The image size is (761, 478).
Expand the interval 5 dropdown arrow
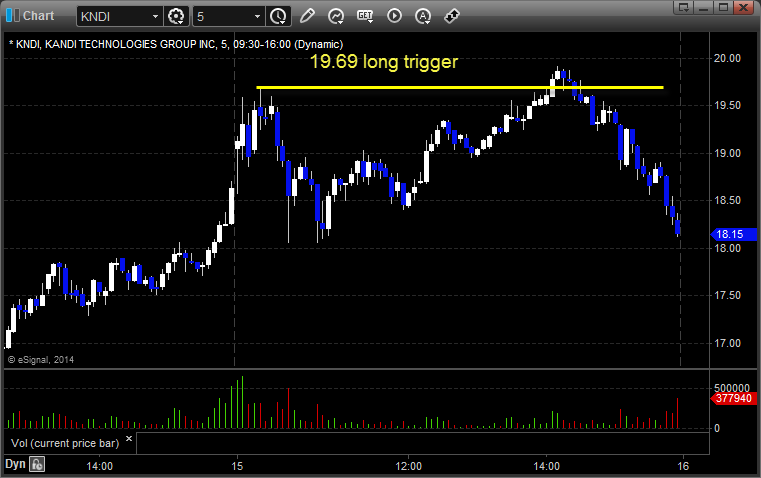click(257, 16)
